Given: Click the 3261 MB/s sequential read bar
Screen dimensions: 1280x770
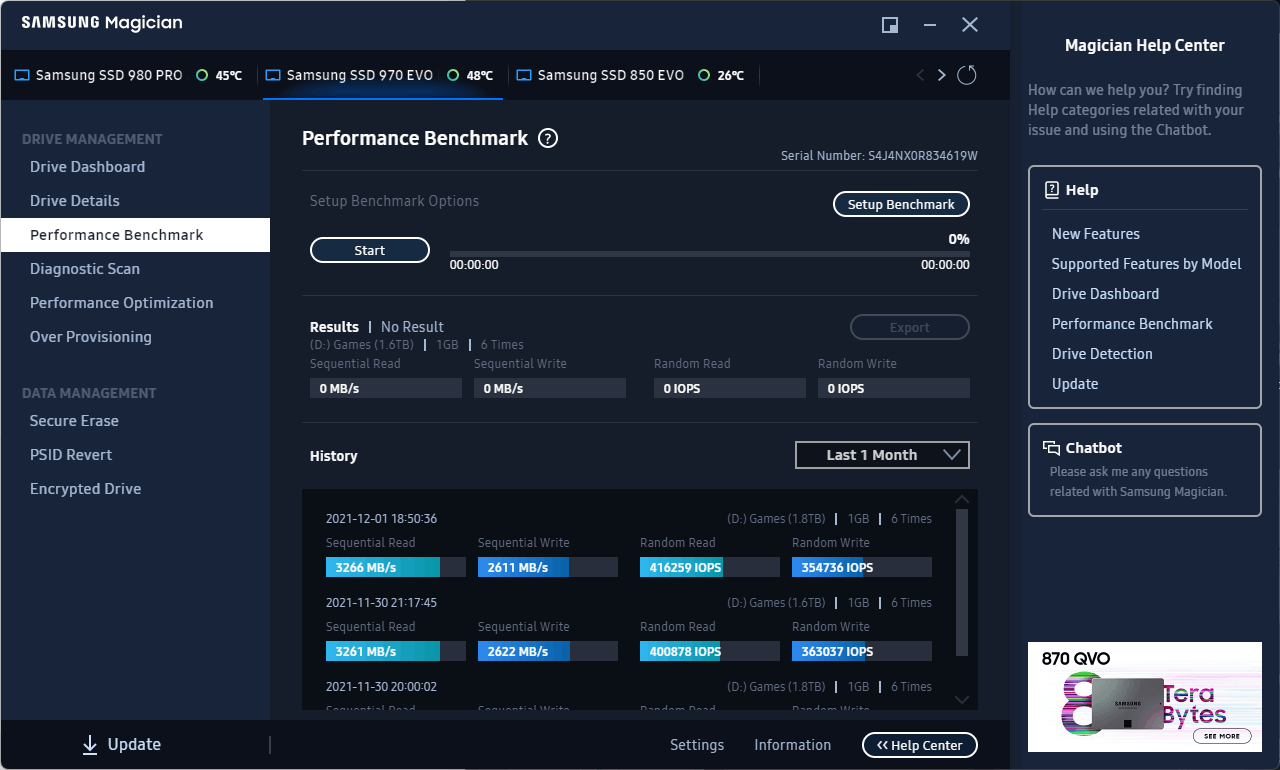Looking at the screenshot, I should coord(396,651).
